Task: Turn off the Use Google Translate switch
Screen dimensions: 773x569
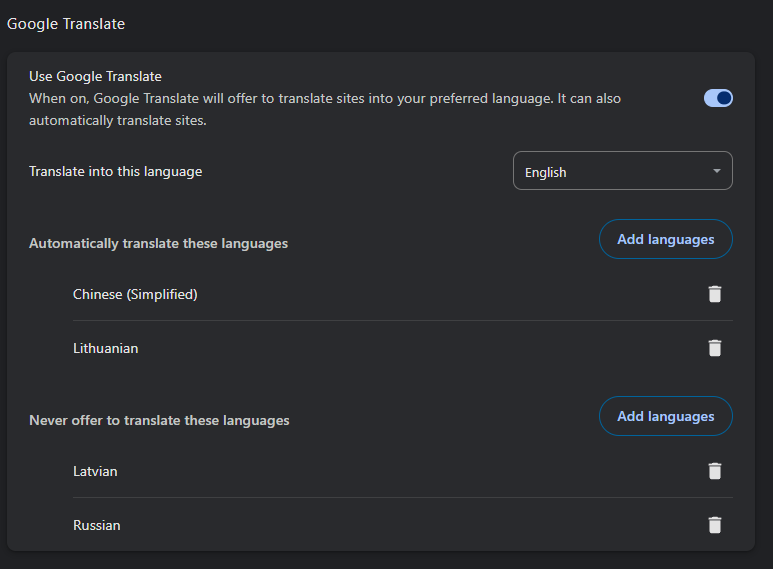Action: 718,98
